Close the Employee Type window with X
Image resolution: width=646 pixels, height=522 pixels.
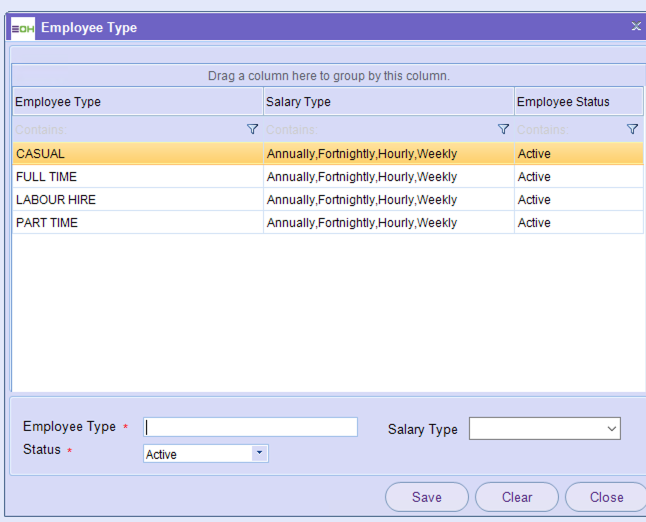coord(636,27)
